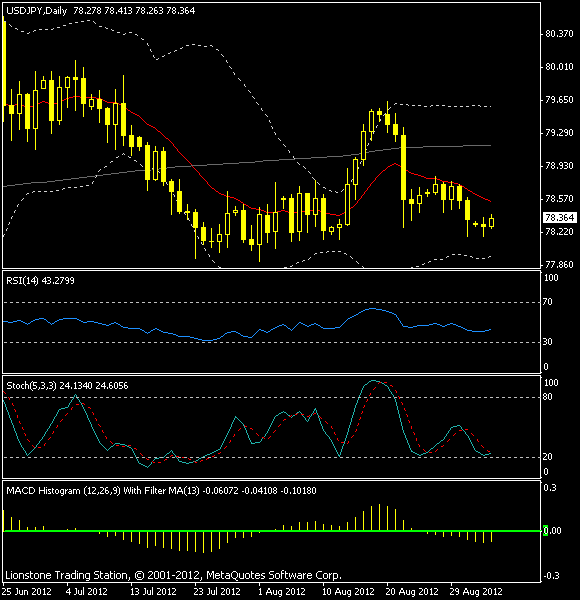Click the 79.290 price scale level
Image resolution: width=580 pixels, height=600 pixels.
pos(559,133)
